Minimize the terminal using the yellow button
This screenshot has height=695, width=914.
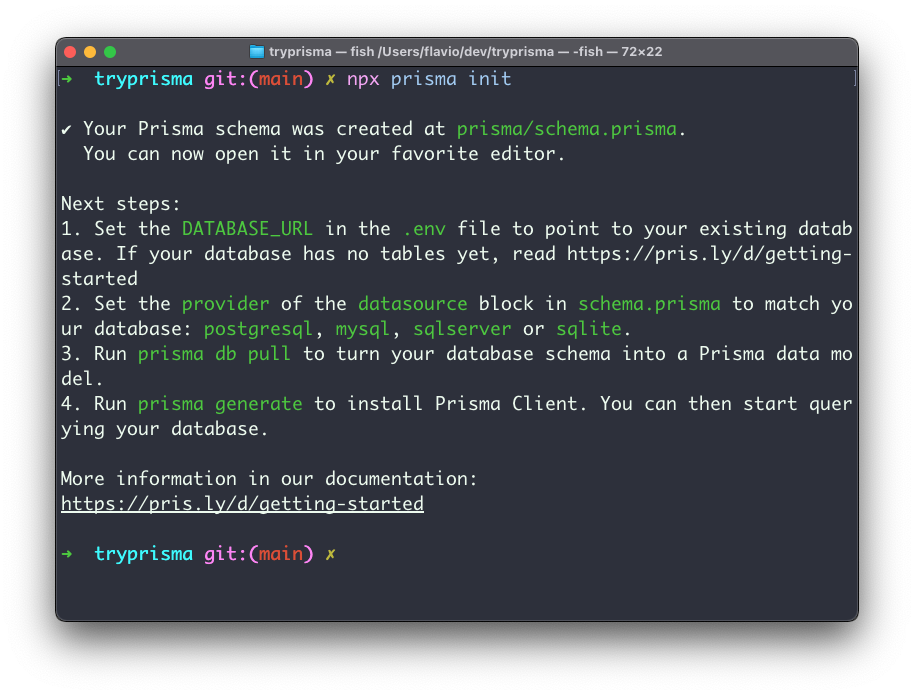pyautogui.click(x=90, y=52)
